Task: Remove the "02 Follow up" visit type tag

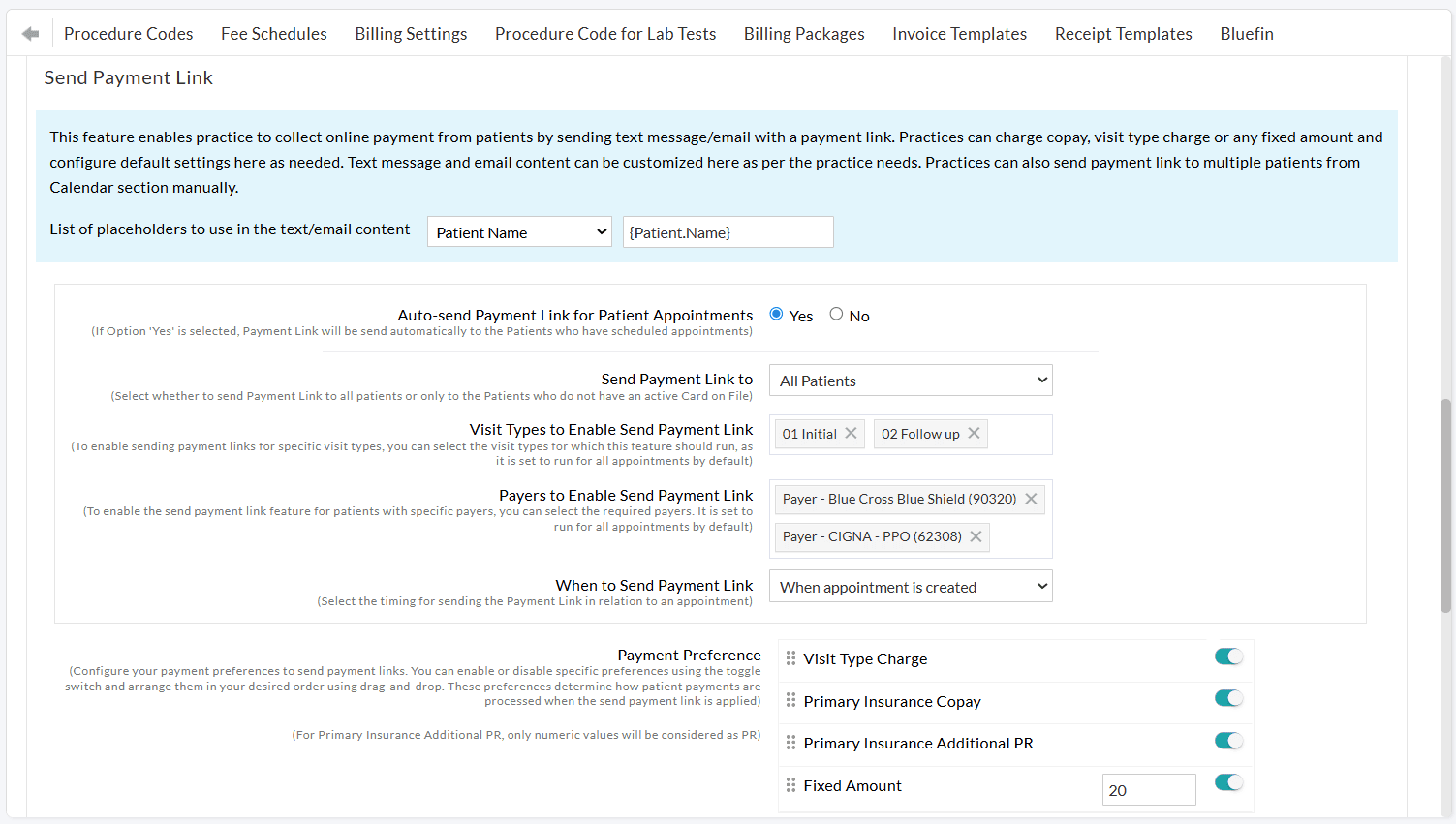Action: click(x=974, y=434)
